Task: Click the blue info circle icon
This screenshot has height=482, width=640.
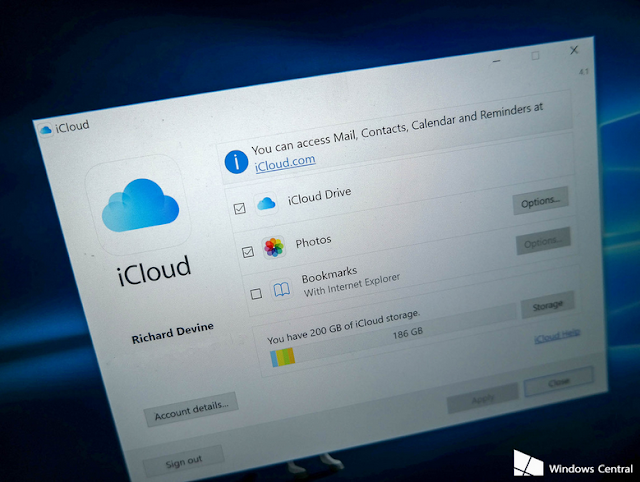Action: pyautogui.click(x=236, y=162)
